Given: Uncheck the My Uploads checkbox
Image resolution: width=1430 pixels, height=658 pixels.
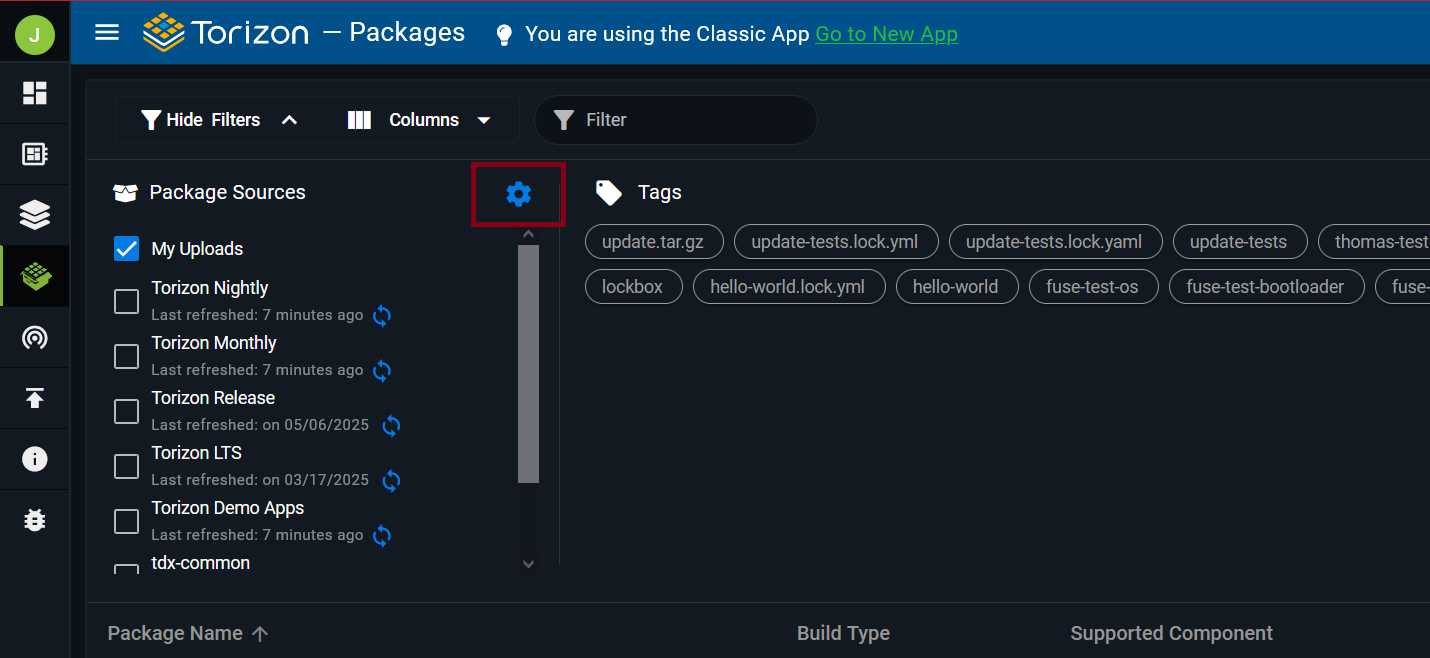Looking at the screenshot, I should tap(126, 249).
